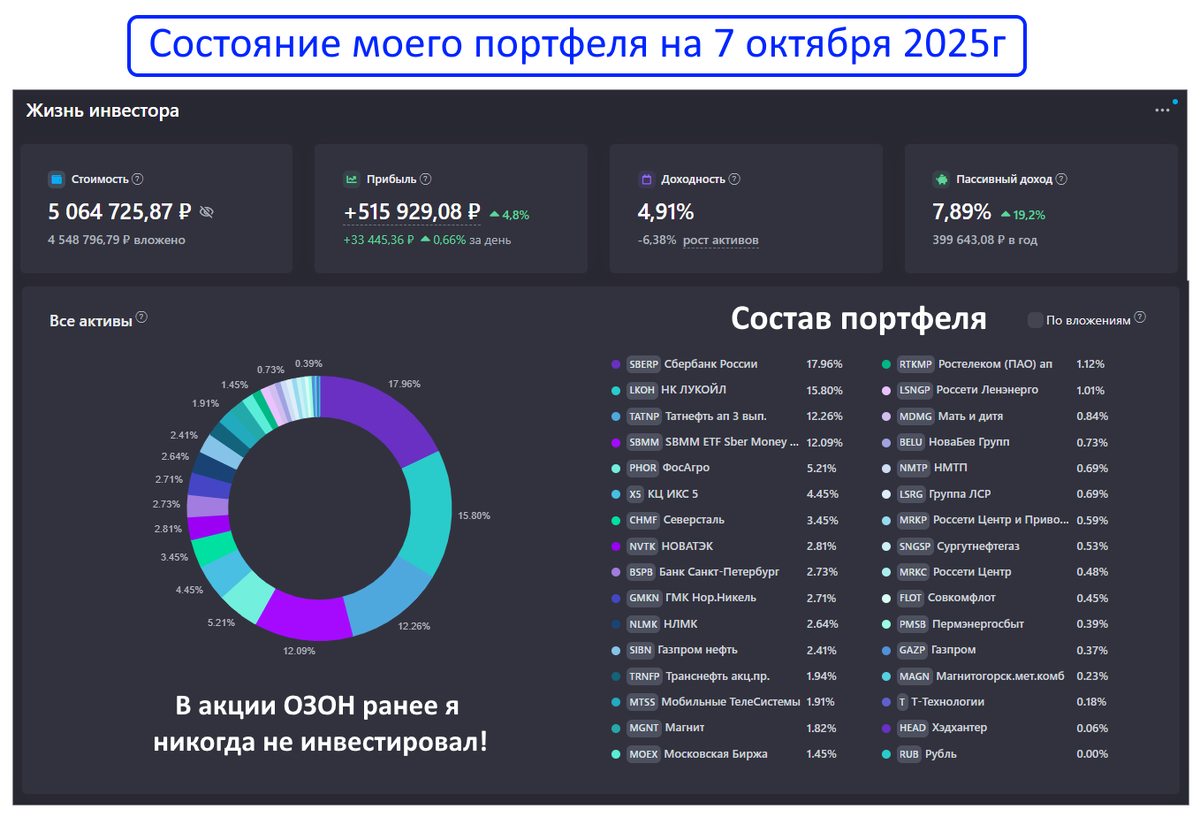This screenshot has height=817, width=1200.
Task: Click the RUB ticker badge
Action: click(x=909, y=754)
